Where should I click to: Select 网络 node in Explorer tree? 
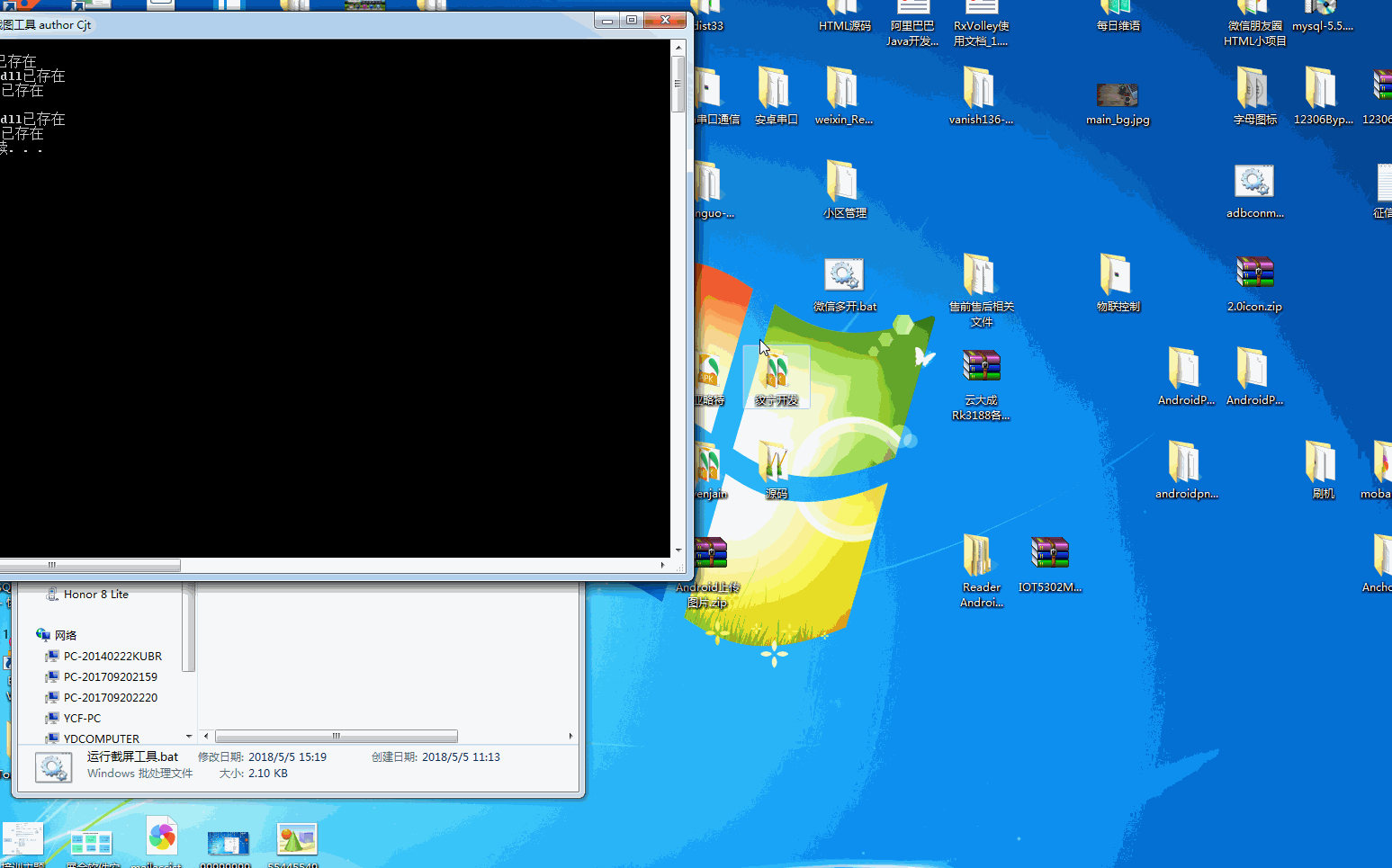[65, 635]
